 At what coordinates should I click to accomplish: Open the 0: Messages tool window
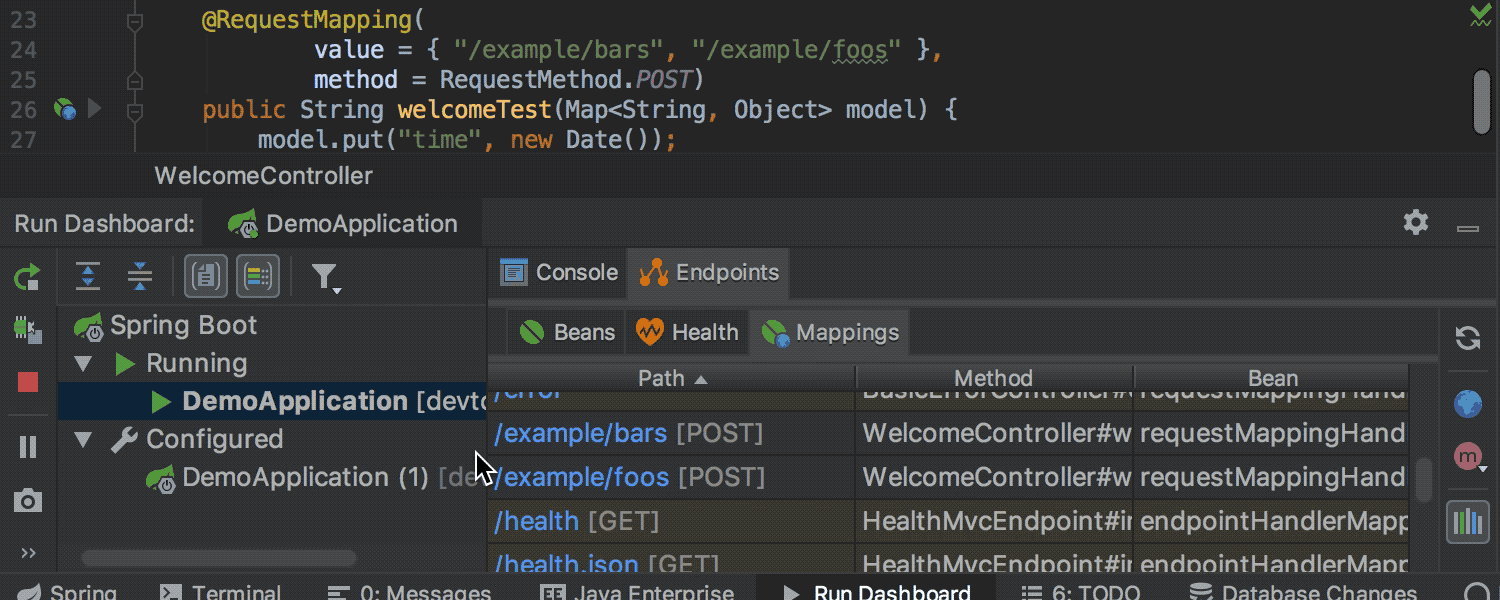tap(409, 592)
